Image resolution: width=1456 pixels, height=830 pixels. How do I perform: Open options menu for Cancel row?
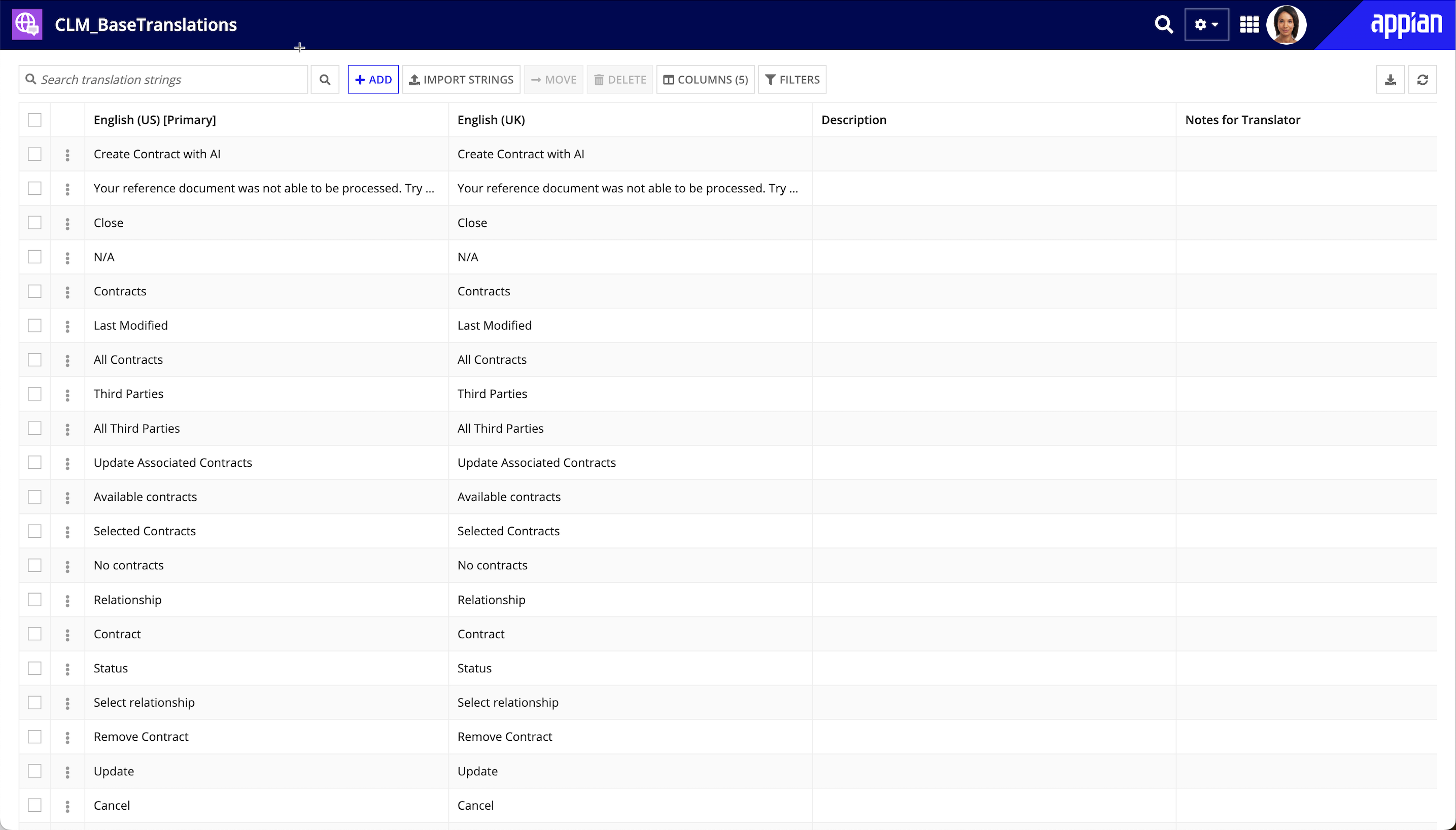click(x=67, y=807)
